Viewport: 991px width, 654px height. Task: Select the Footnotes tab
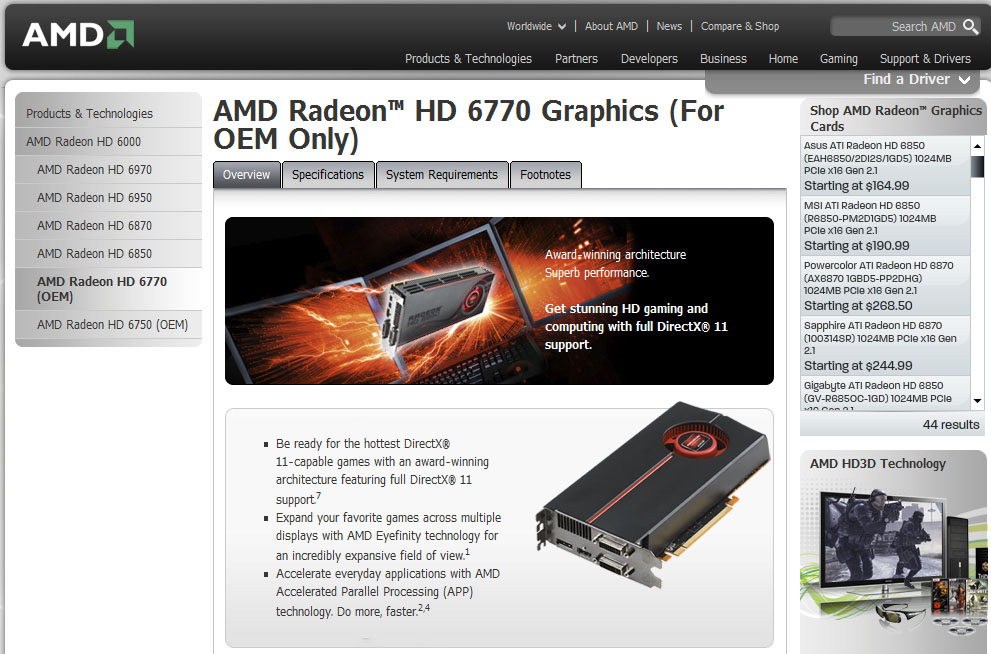tap(545, 175)
